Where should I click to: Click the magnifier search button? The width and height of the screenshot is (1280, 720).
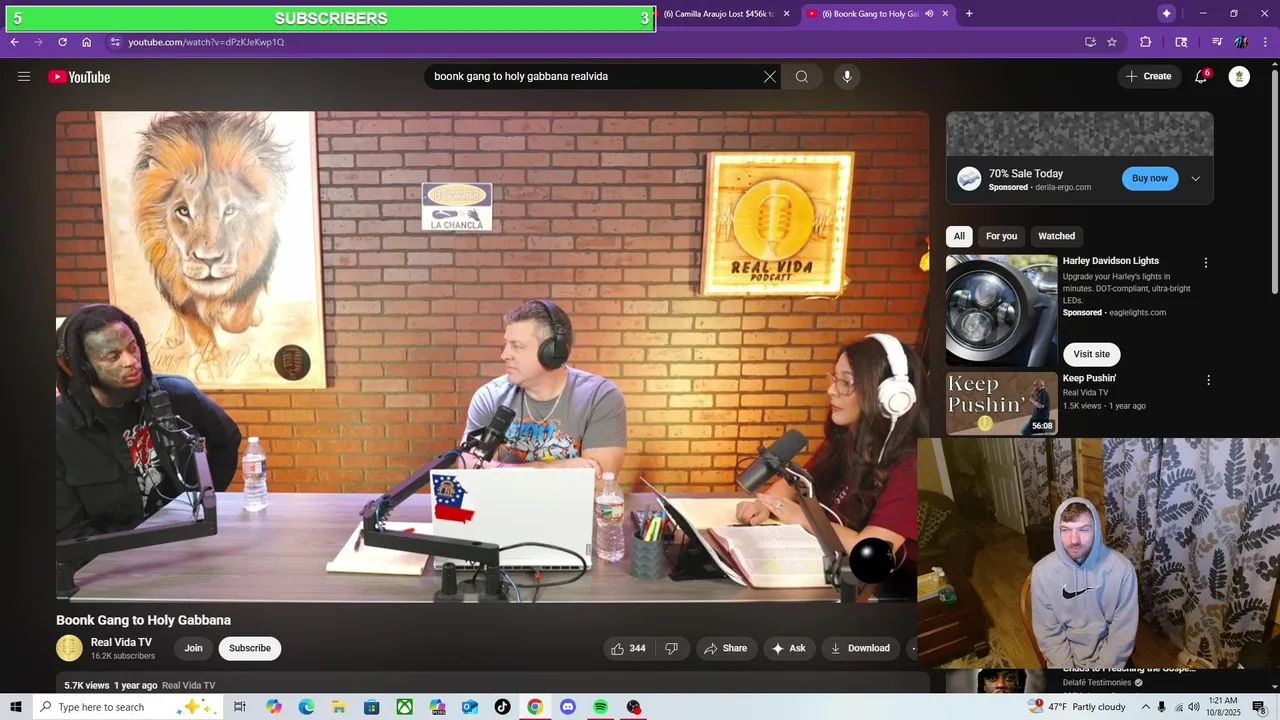pos(802,77)
